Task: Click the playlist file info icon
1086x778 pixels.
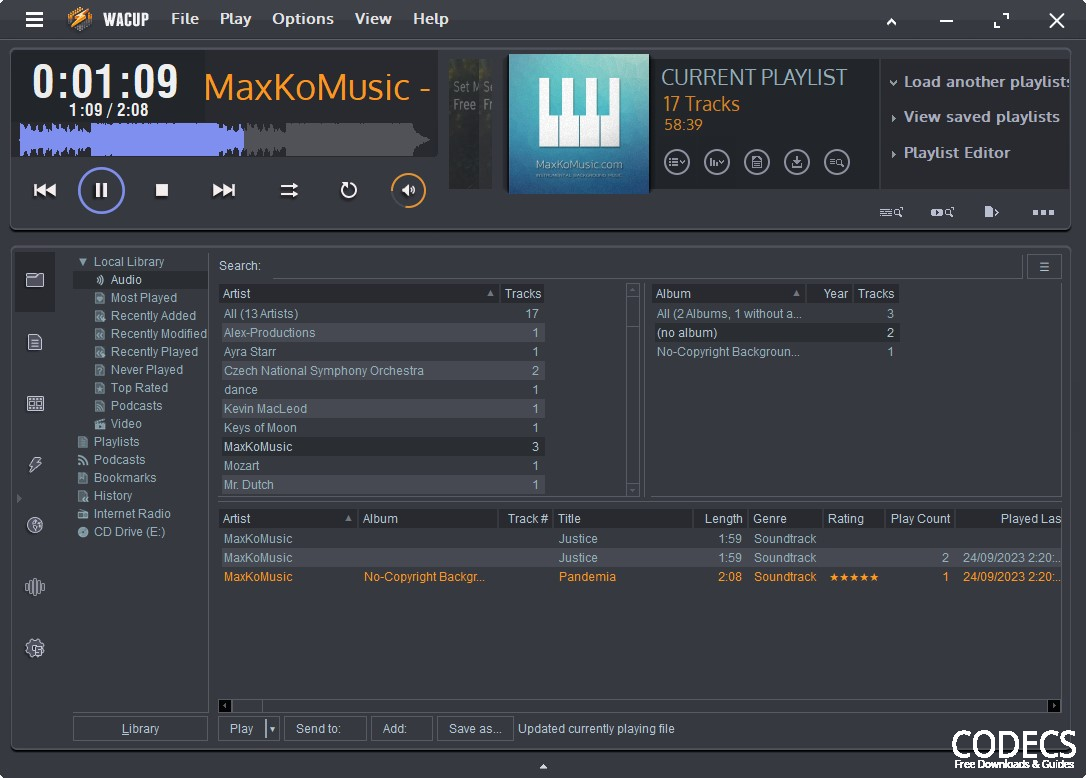Action: click(x=756, y=162)
